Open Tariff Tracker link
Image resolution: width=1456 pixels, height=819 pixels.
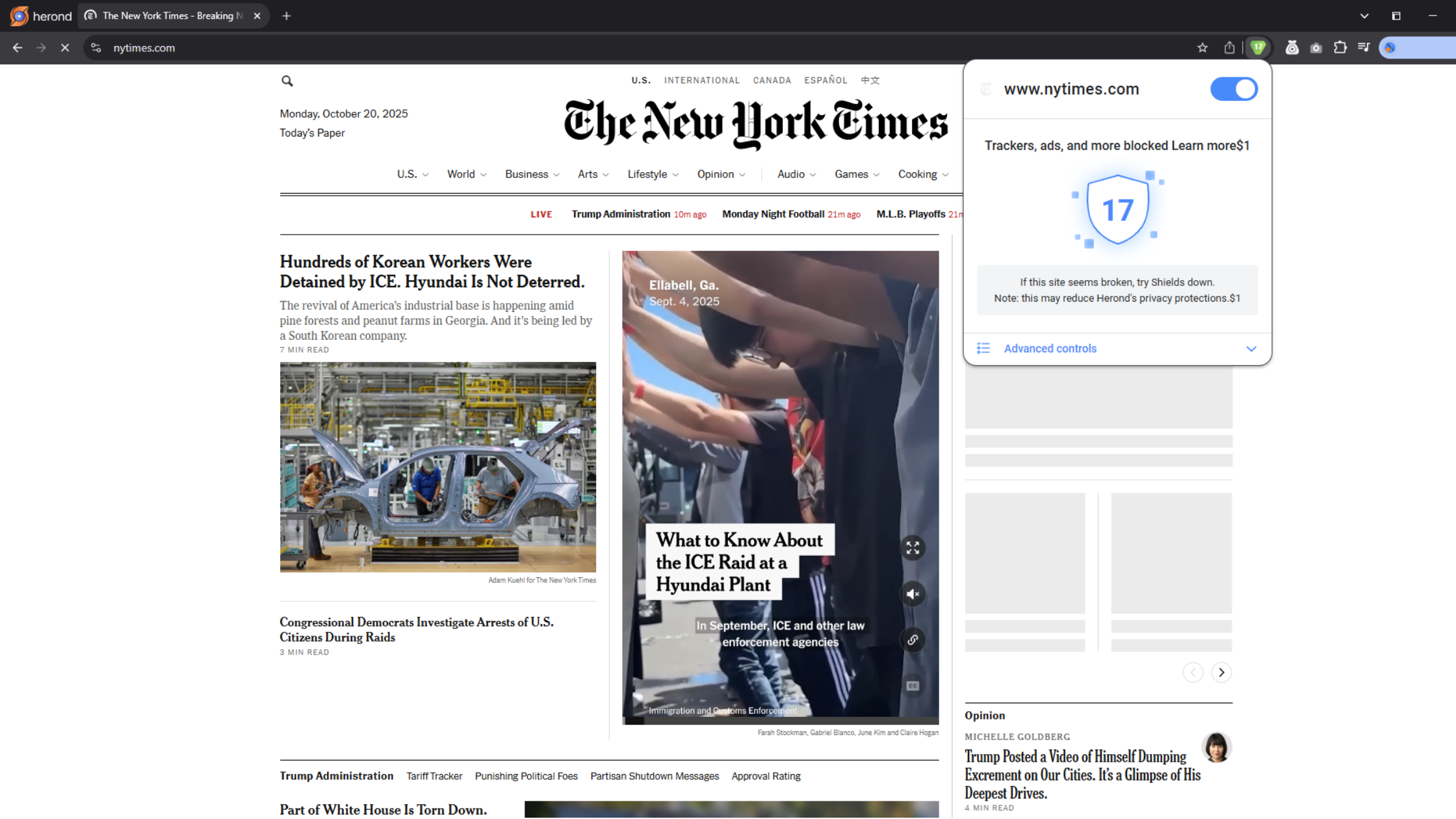[434, 776]
